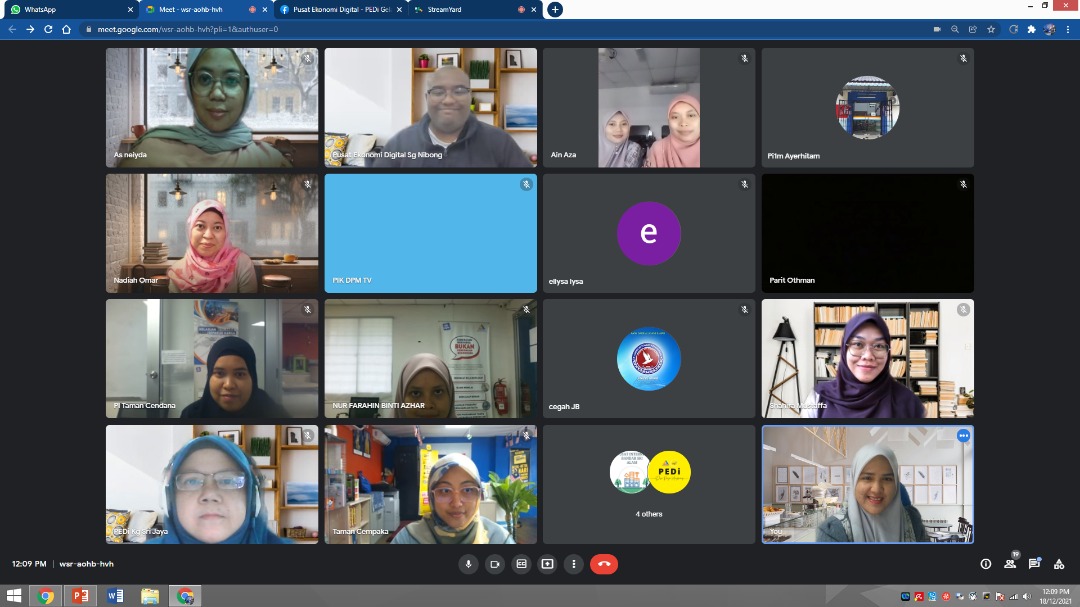Image resolution: width=1080 pixels, height=607 pixels.
Task: Expand the '4 others' participants tile
Action: point(649,484)
